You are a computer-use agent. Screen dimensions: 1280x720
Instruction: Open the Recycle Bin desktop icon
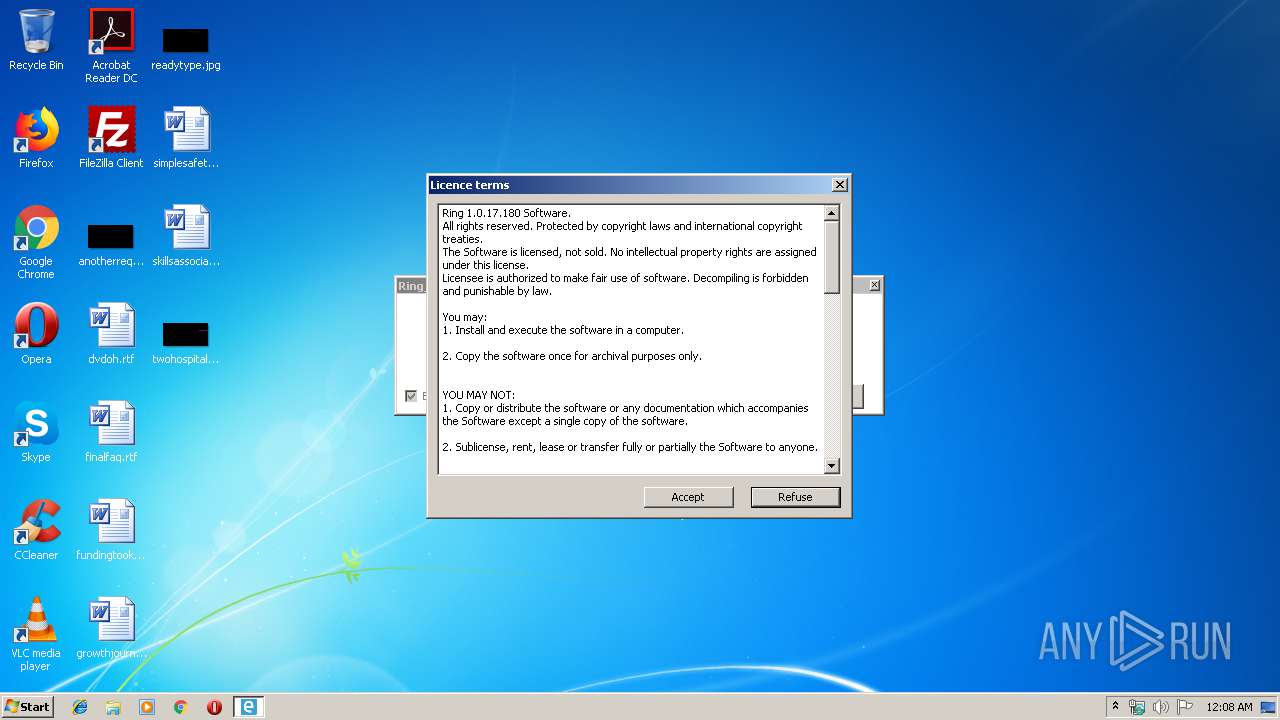36,40
